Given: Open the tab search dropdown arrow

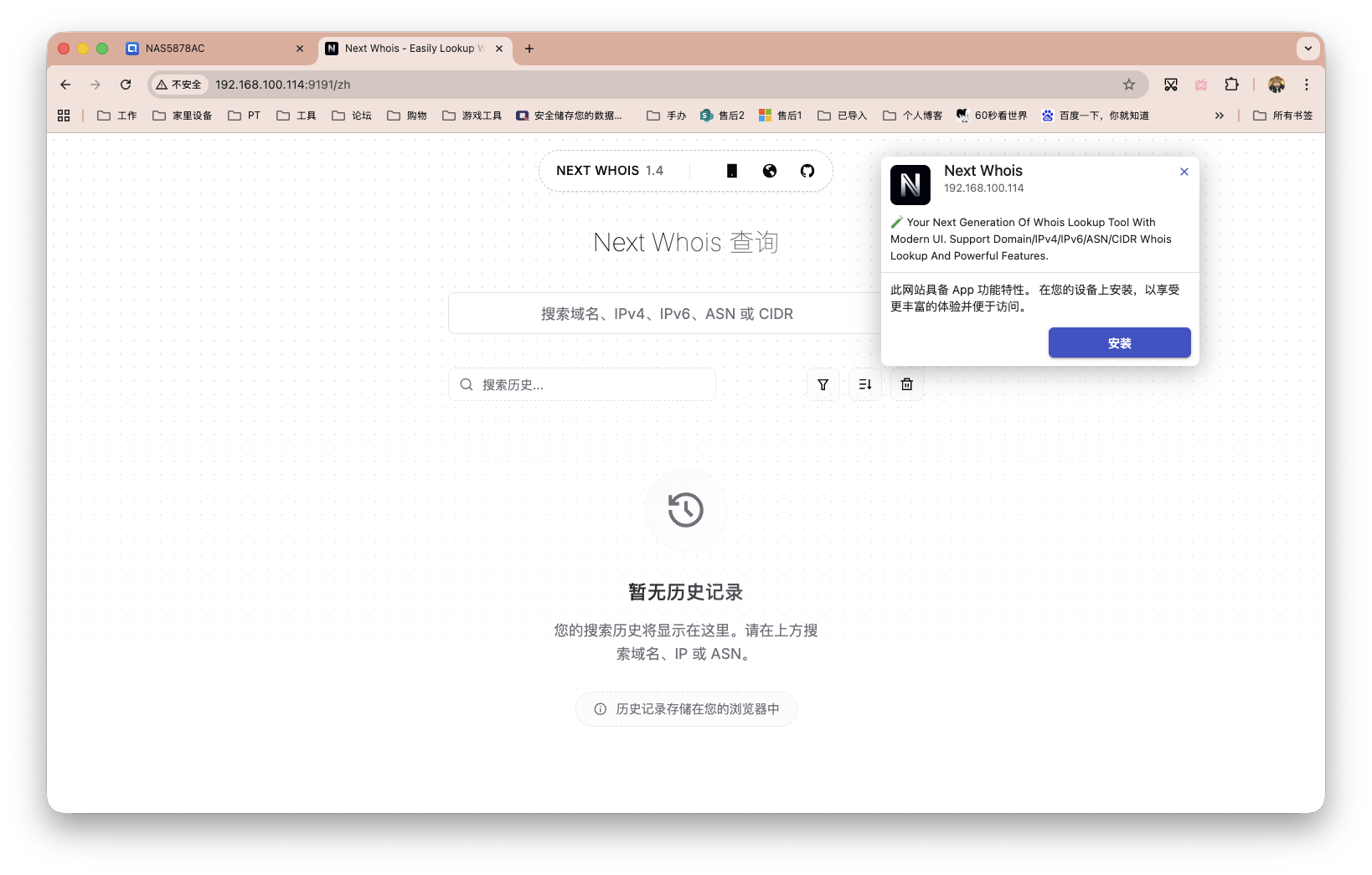Looking at the screenshot, I should tap(1307, 49).
